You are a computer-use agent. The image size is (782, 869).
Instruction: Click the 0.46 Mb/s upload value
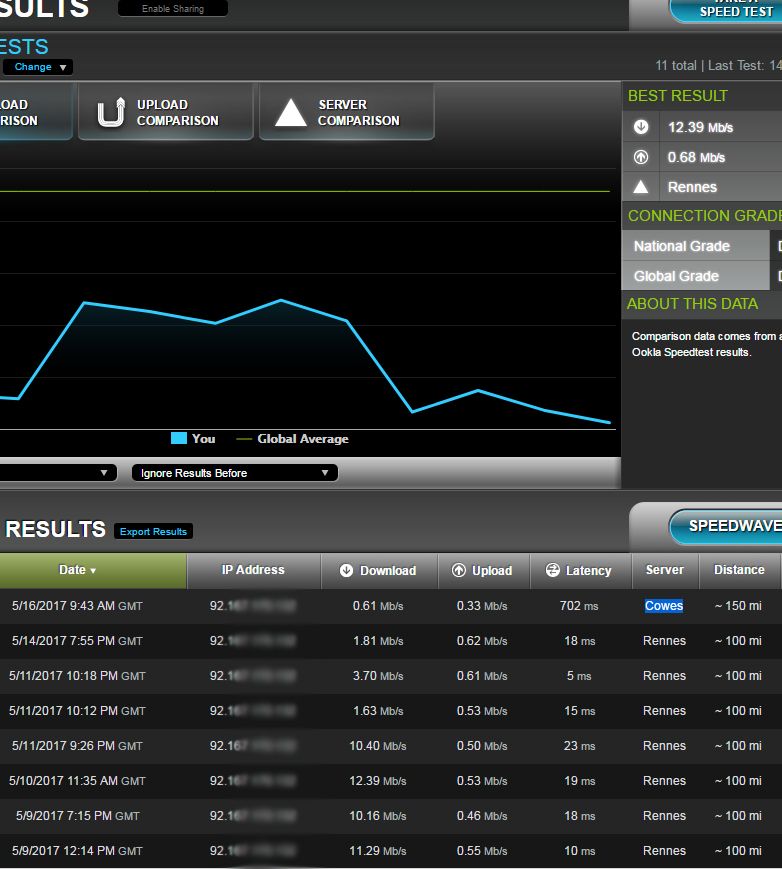(482, 815)
